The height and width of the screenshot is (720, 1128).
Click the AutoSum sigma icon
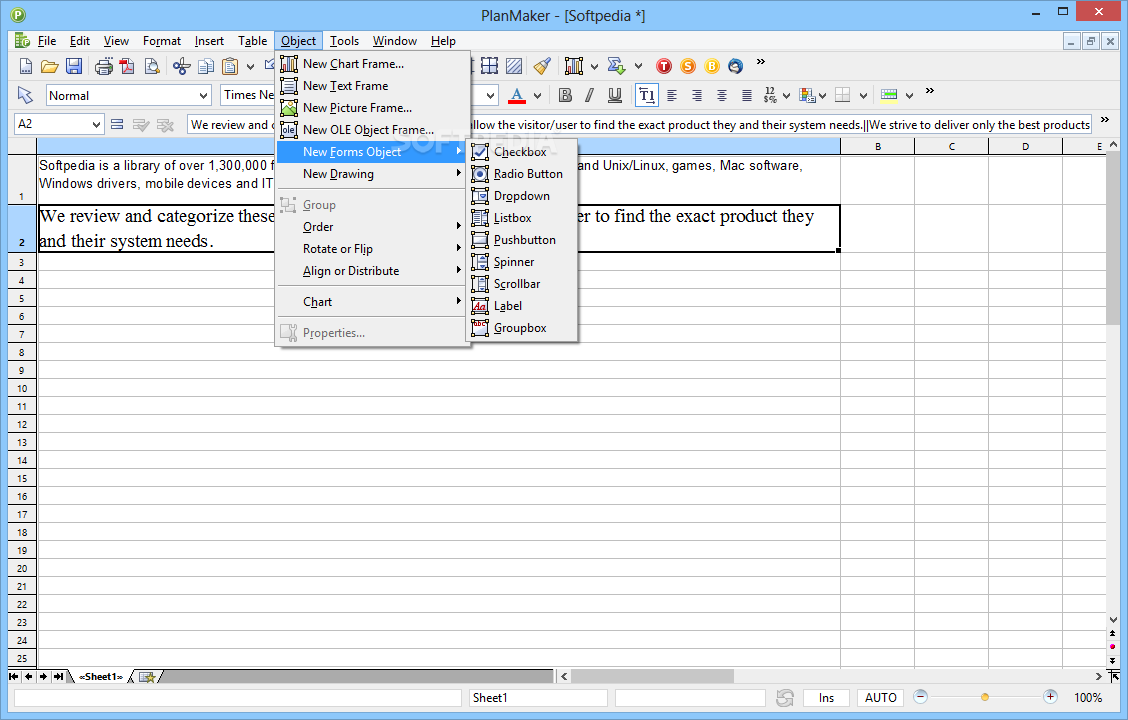617,66
